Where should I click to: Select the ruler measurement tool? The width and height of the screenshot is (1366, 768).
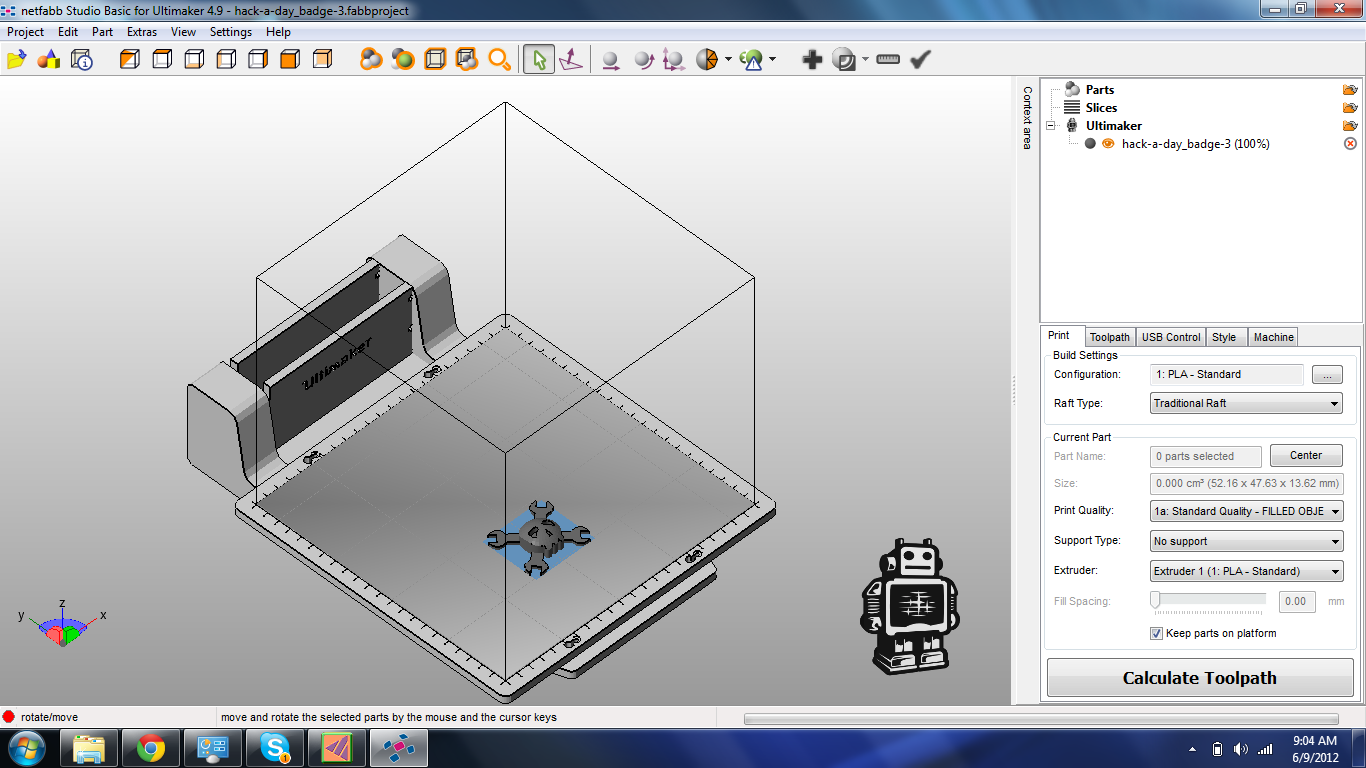[x=888, y=60]
